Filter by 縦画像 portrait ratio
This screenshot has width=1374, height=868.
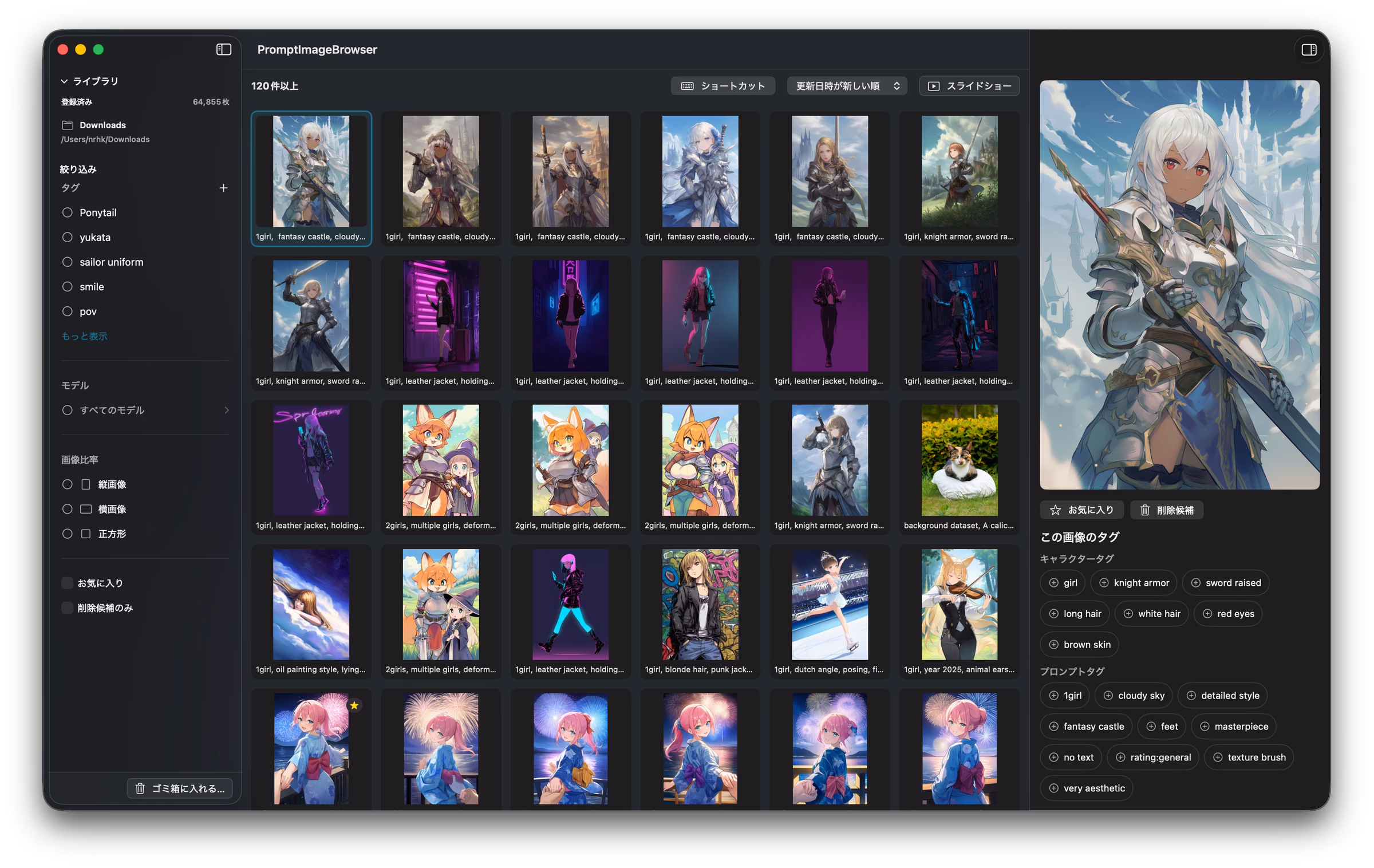(68, 484)
